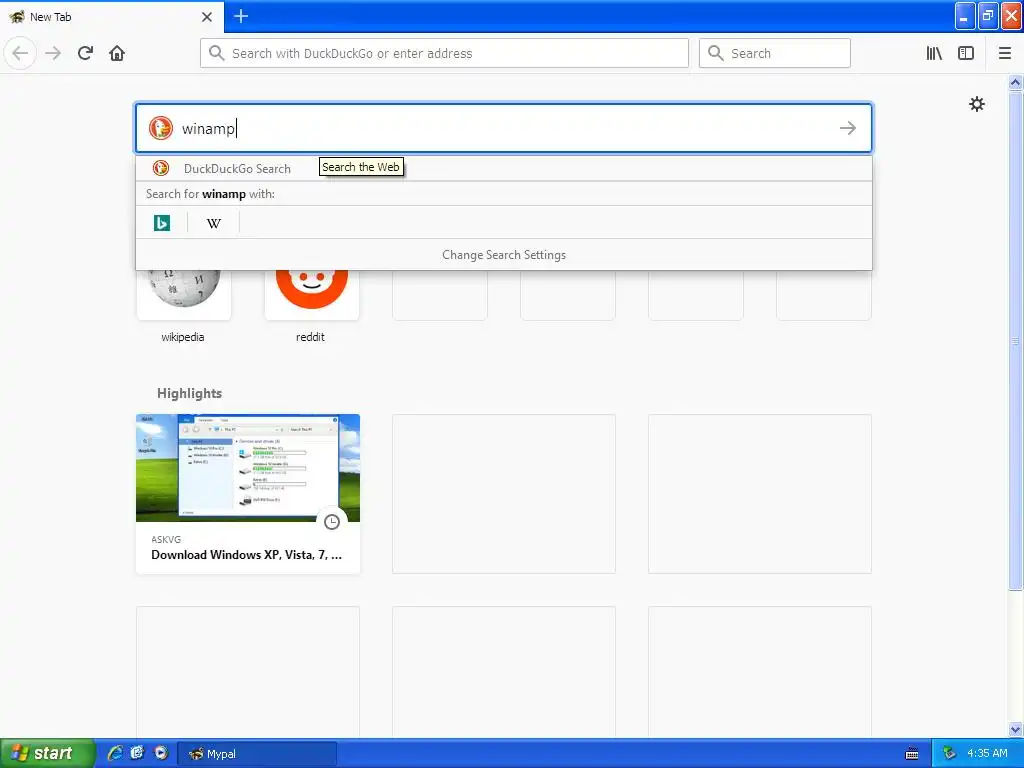The height and width of the screenshot is (768, 1024).
Task: Click the magnifier icon in address bar
Action: [x=216, y=53]
